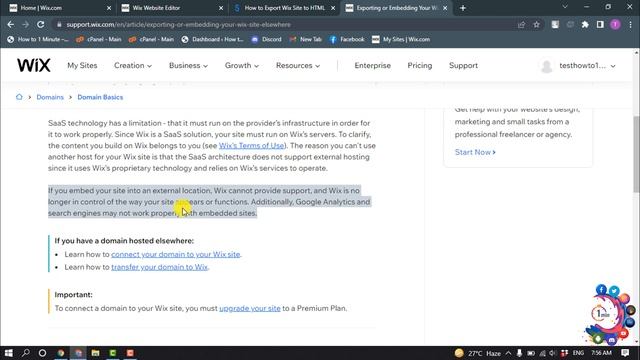Click the breadcrumb home icon

(x=19, y=97)
